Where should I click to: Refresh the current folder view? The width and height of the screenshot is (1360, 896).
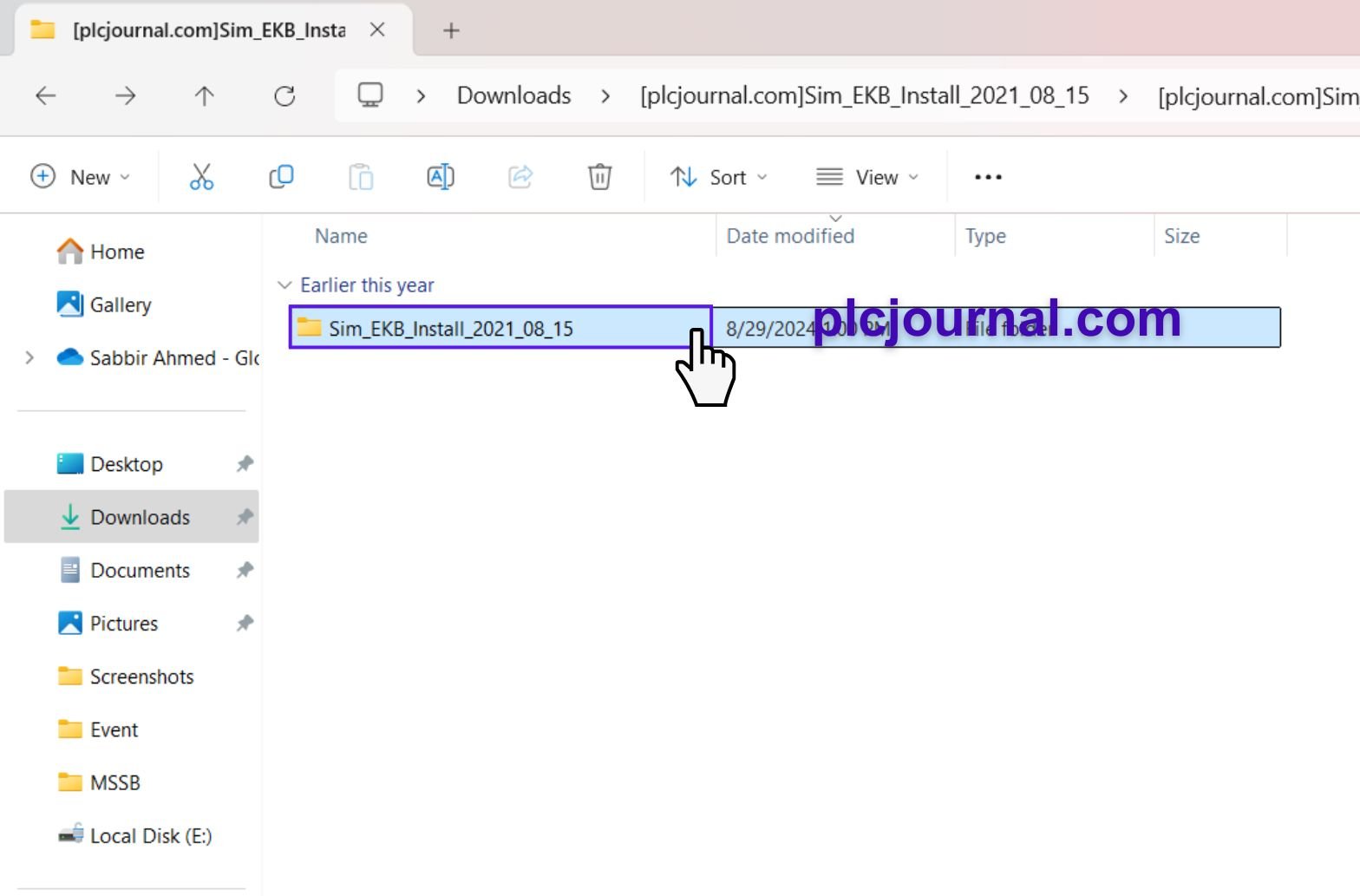(x=284, y=95)
